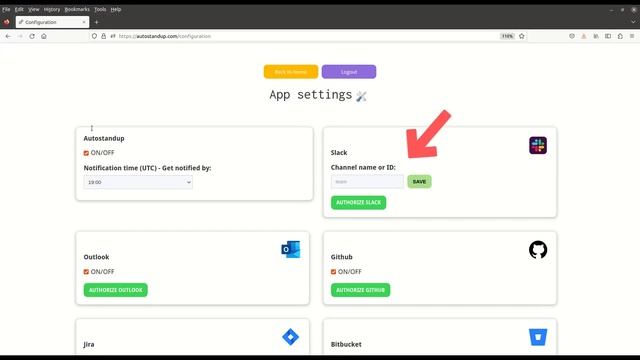This screenshot has width=640, height=360.
Task: Bookmark this page with the star icon
Action: pyautogui.click(x=522, y=36)
